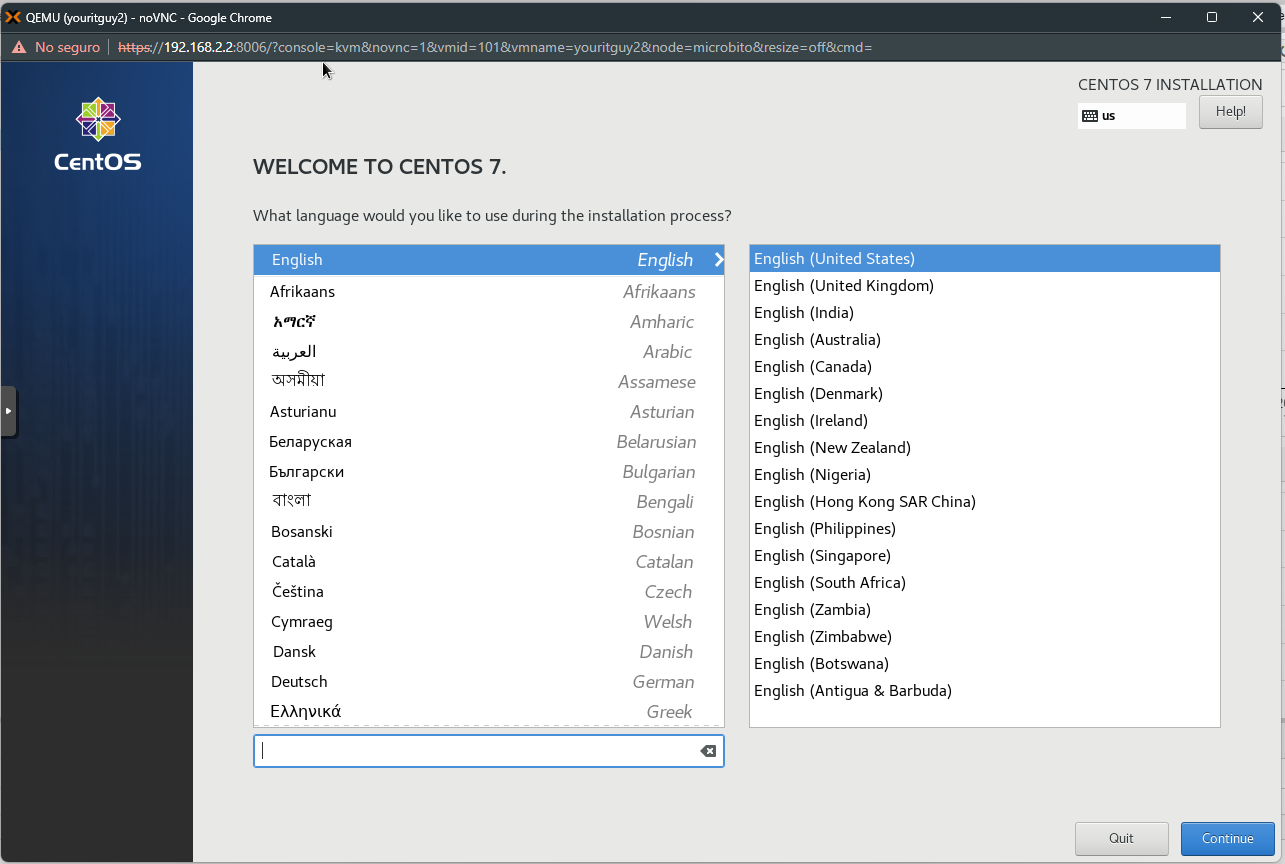Click the Quit button
Viewport: 1285px width, 864px height.
coord(1121,838)
